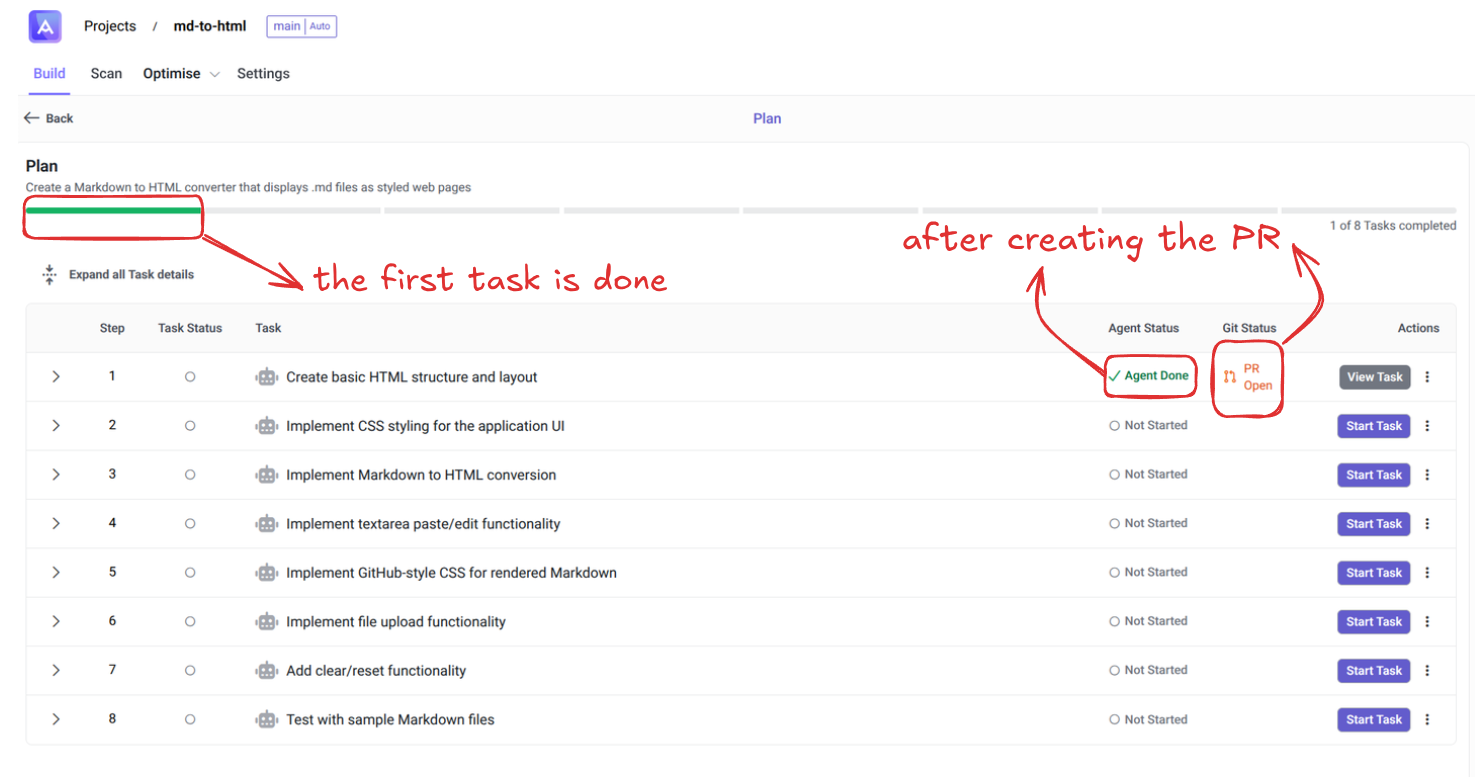The height and width of the screenshot is (777, 1480).
Task: Click robot icon beside Create basic HTML structure
Action: (x=266, y=377)
